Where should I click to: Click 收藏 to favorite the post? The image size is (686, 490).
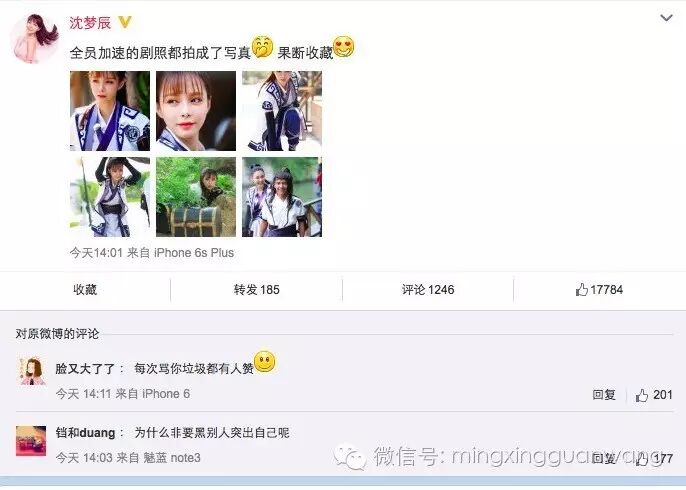[x=85, y=290]
